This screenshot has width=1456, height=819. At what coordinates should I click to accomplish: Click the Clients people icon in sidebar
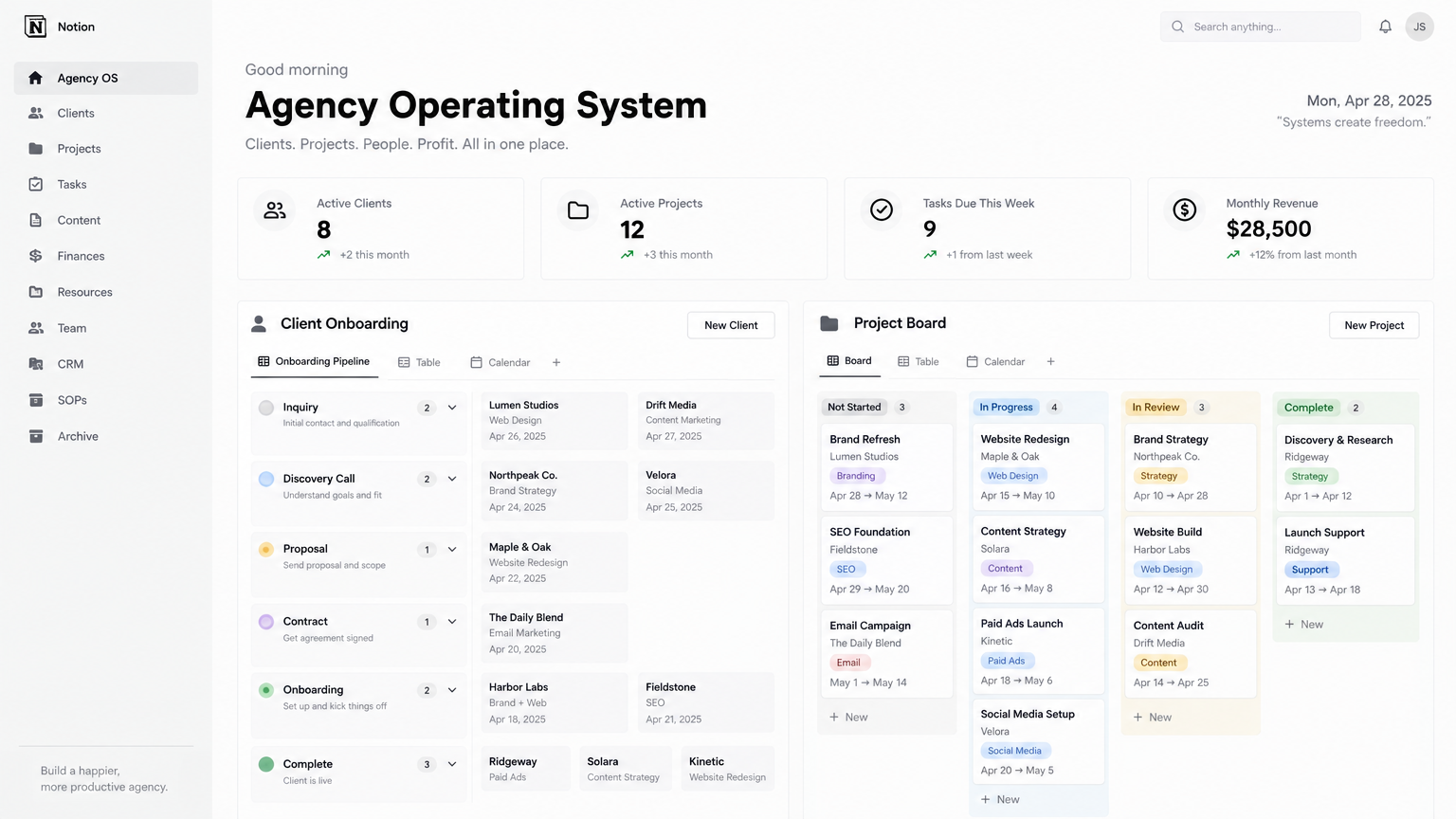[x=36, y=113]
